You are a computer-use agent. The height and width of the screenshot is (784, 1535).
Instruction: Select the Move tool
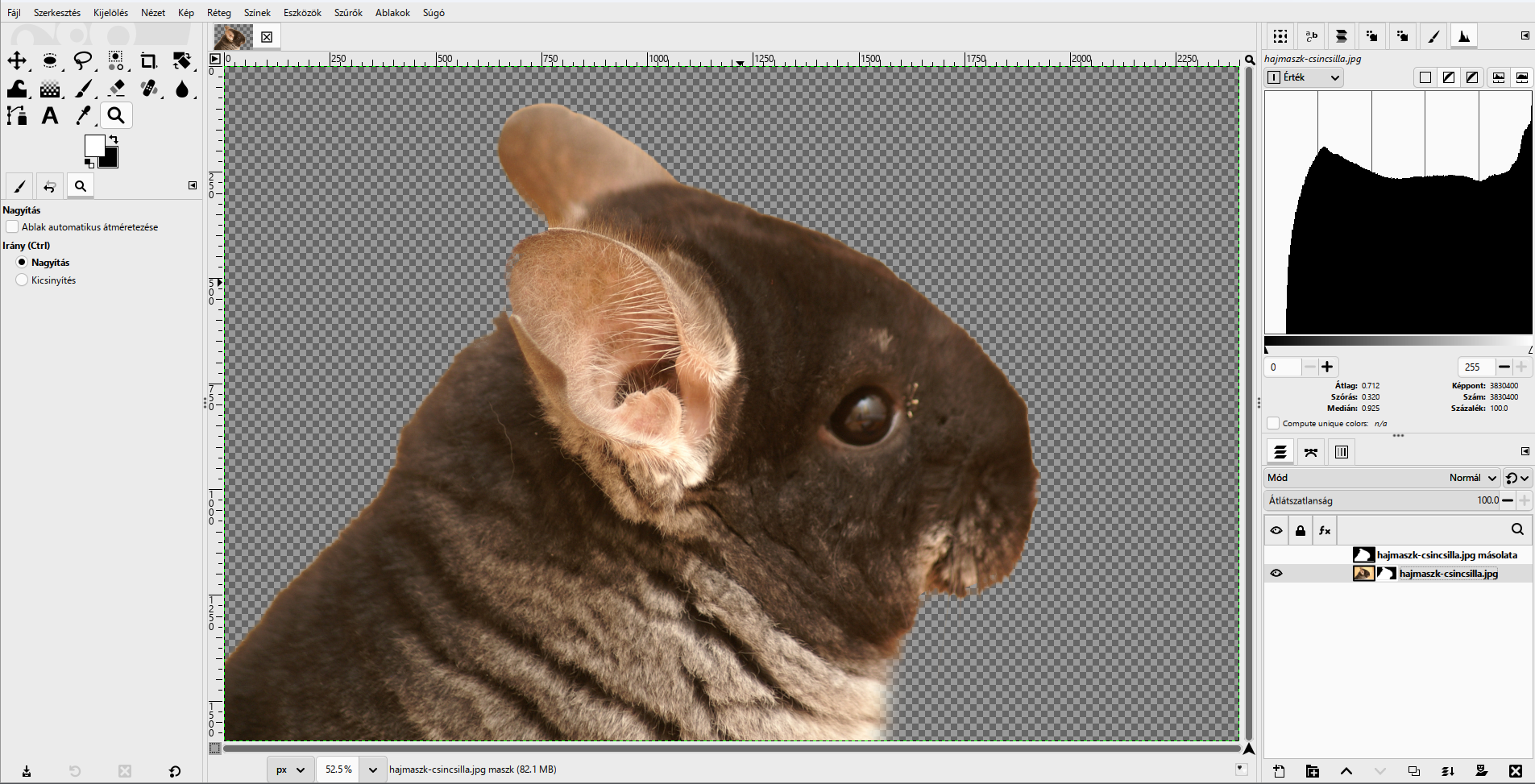[17, 60]
